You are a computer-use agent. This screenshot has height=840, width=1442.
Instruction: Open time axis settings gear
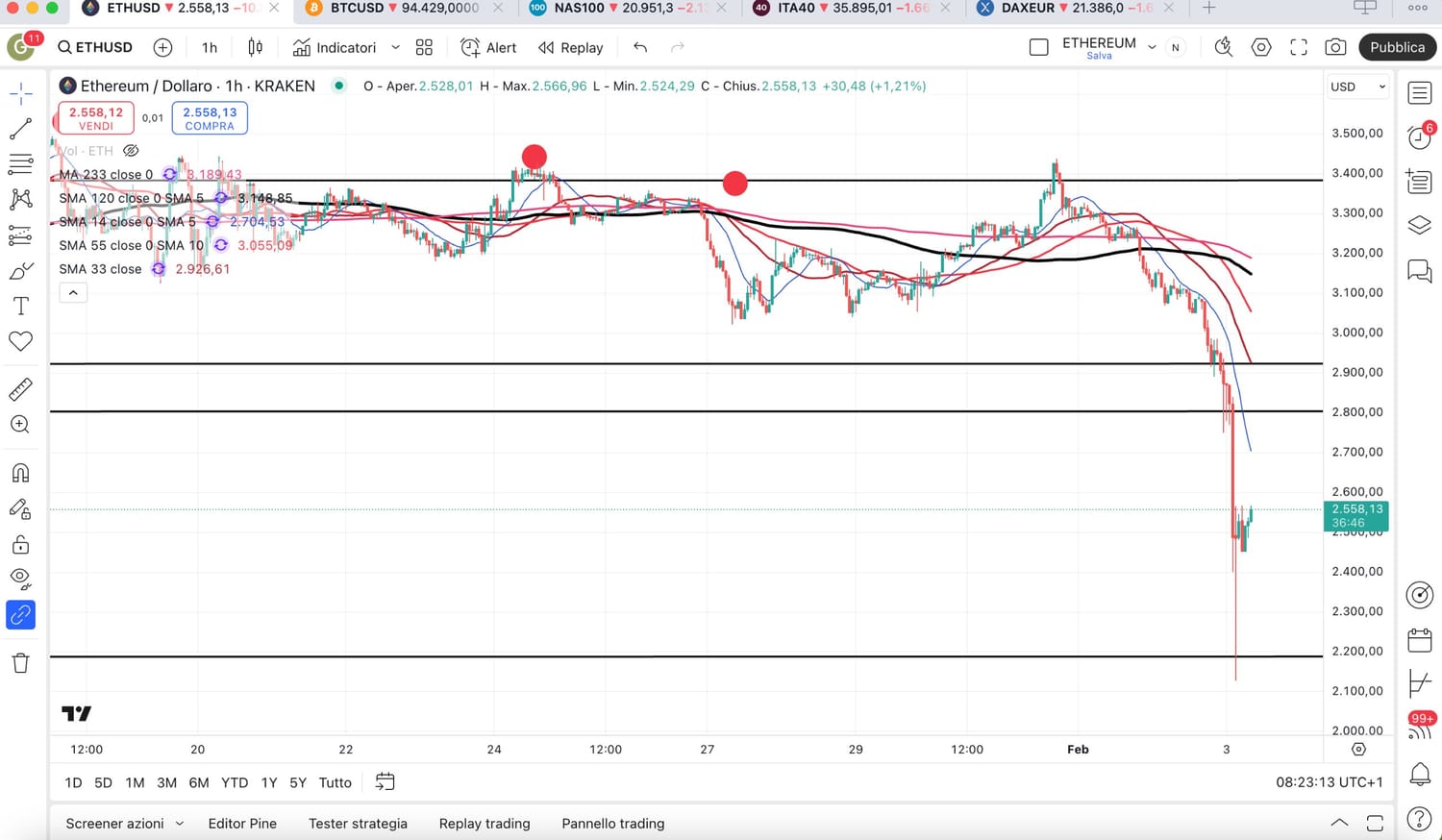[1358, 749]
